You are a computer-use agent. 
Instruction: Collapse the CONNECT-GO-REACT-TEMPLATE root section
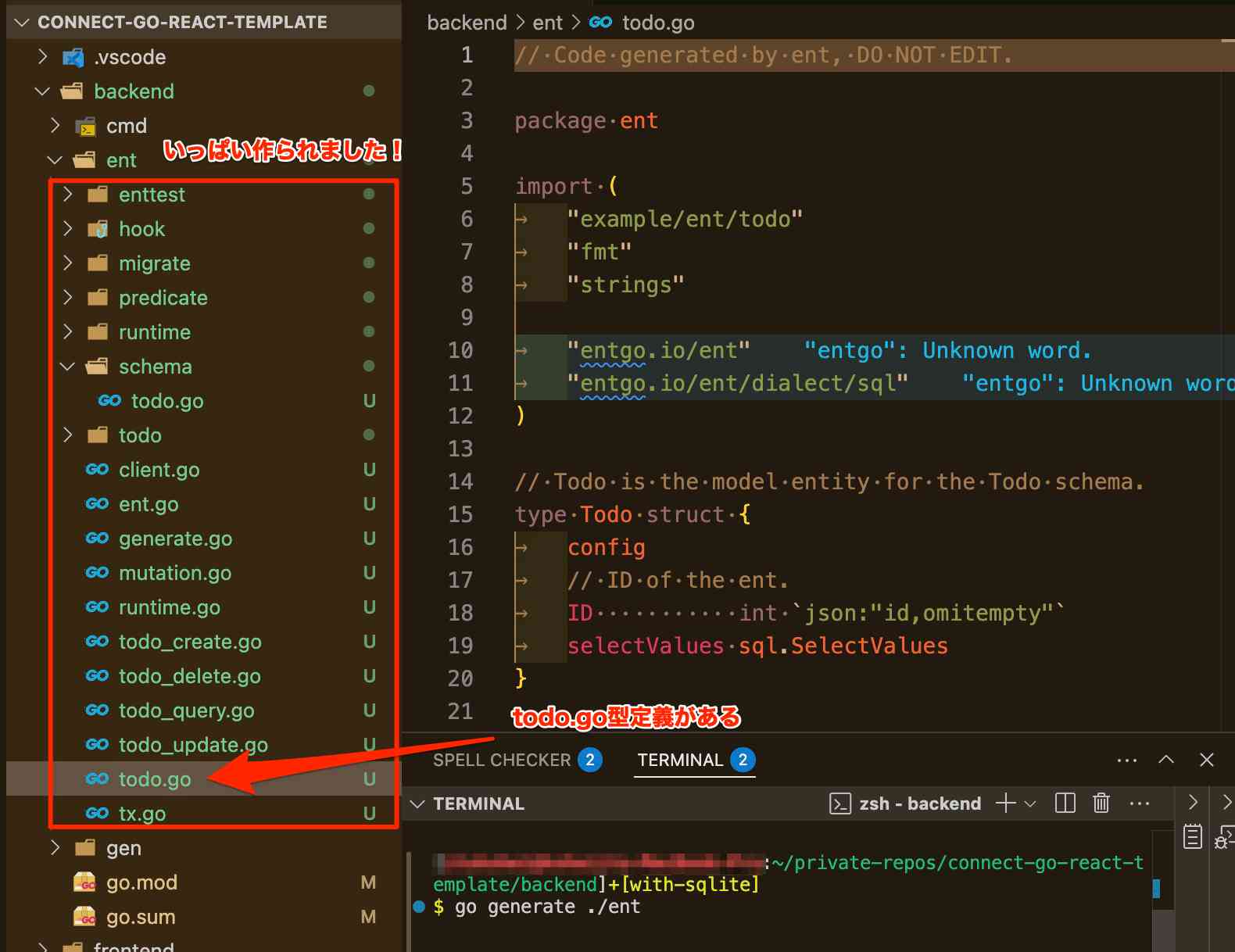tap(22, 22)
